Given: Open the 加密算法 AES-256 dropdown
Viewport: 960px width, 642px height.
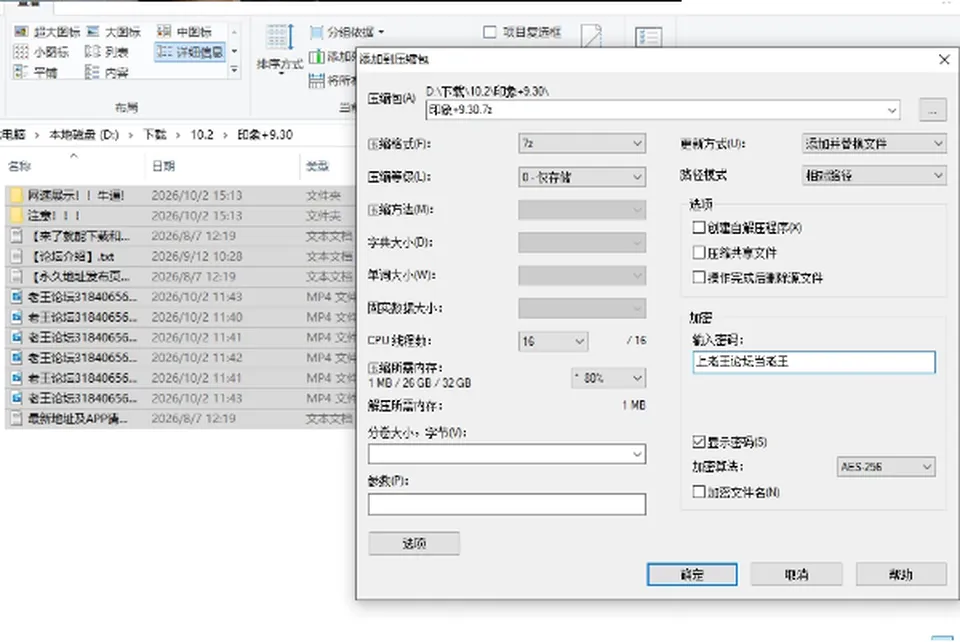Looking at the screenshot, I should [886, 467].
